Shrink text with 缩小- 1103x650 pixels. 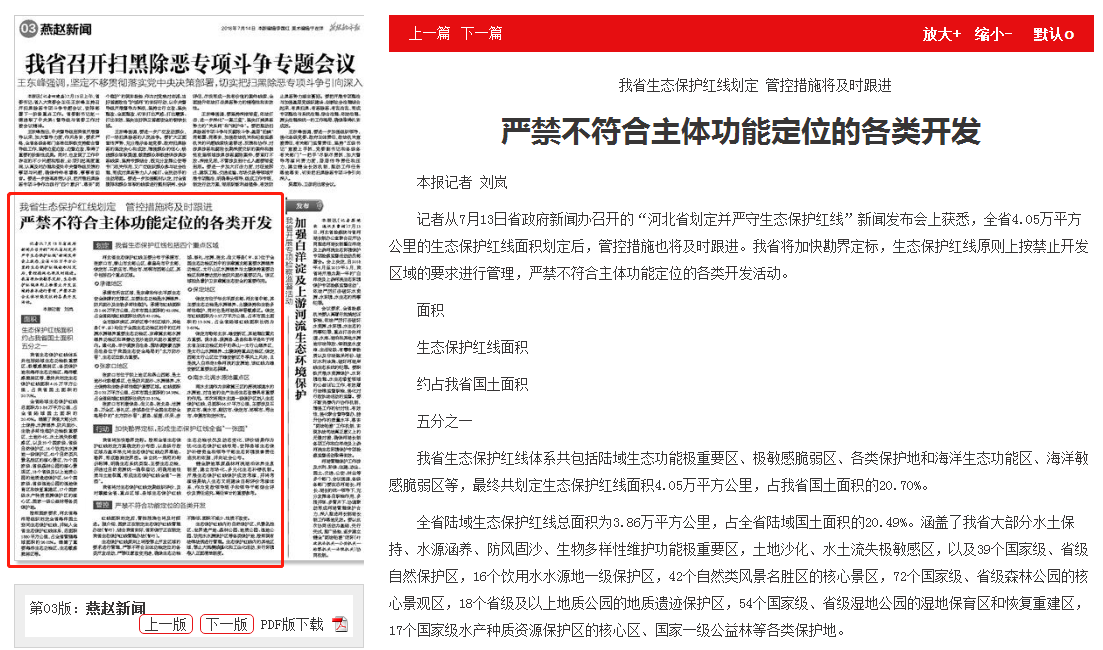(993, 34)
